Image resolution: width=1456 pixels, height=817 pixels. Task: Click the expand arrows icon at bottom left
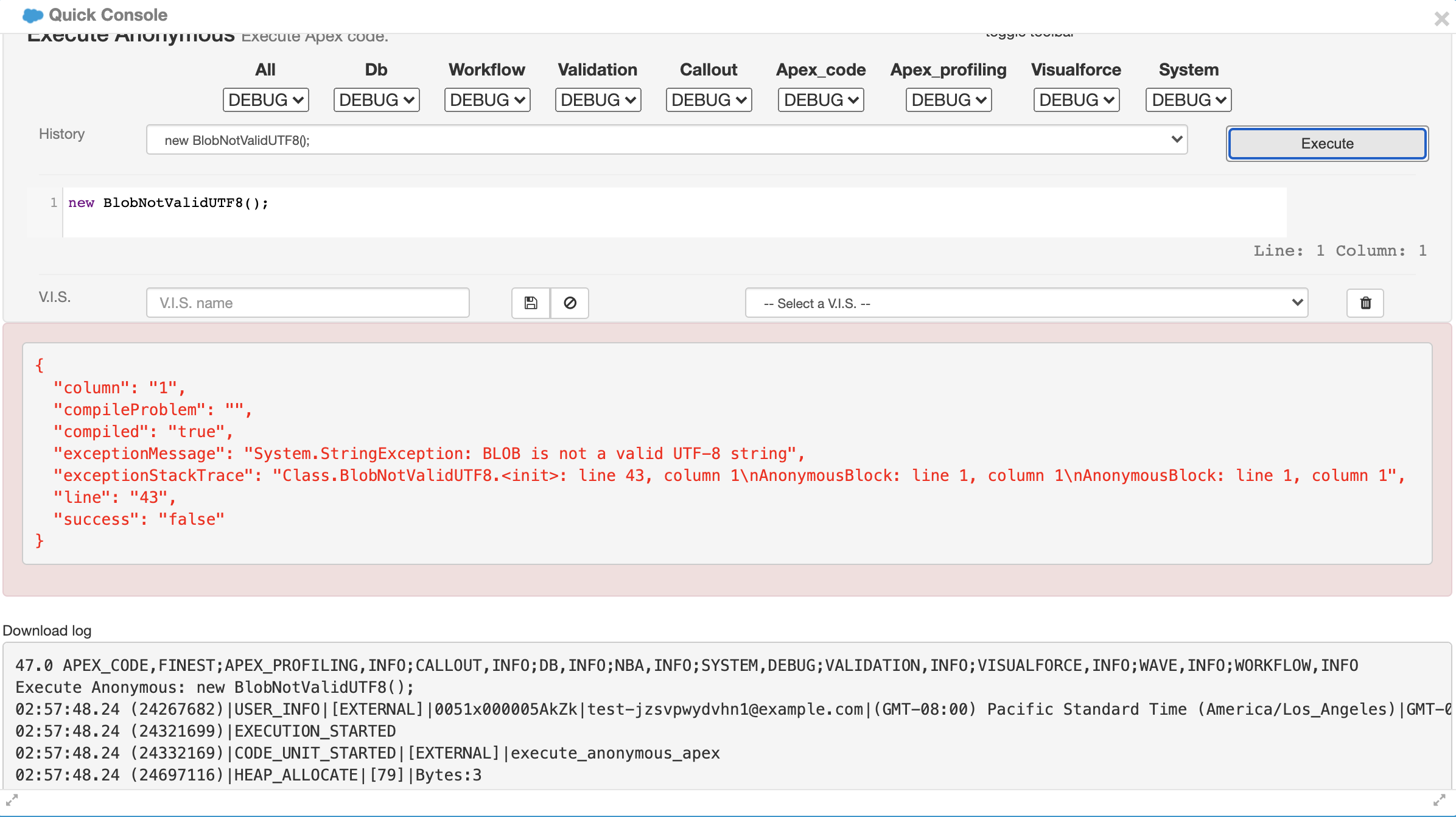click(x=12, y=800)
